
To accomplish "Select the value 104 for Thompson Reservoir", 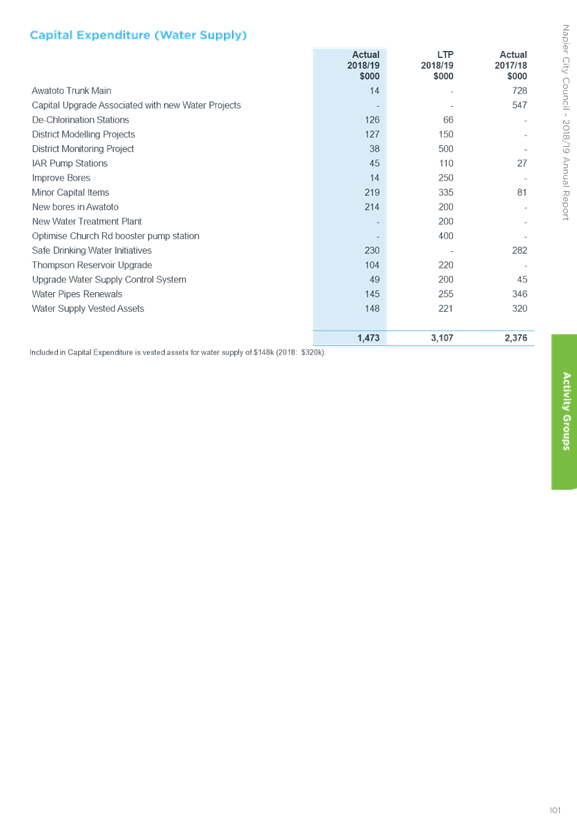I will tap(372, 265).
